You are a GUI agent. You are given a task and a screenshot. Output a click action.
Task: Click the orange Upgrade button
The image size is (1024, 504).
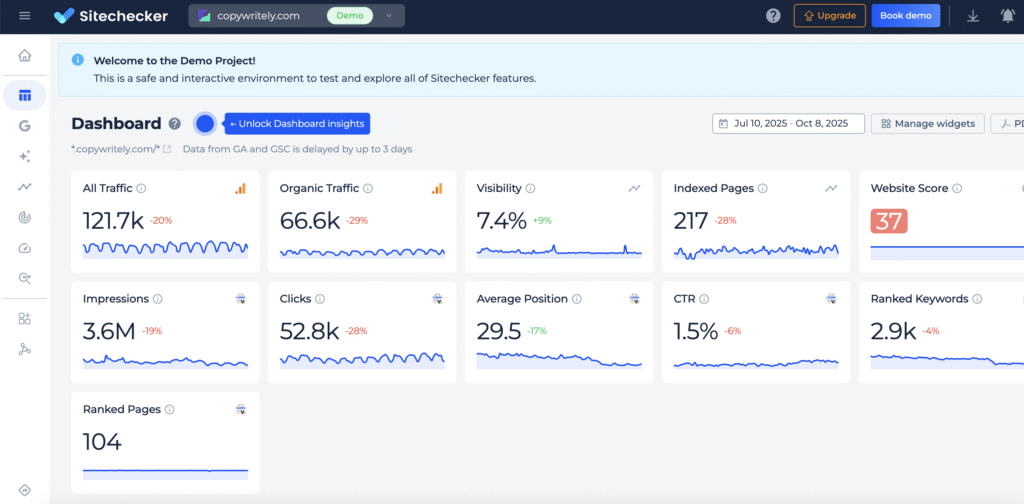click(829, 16)
